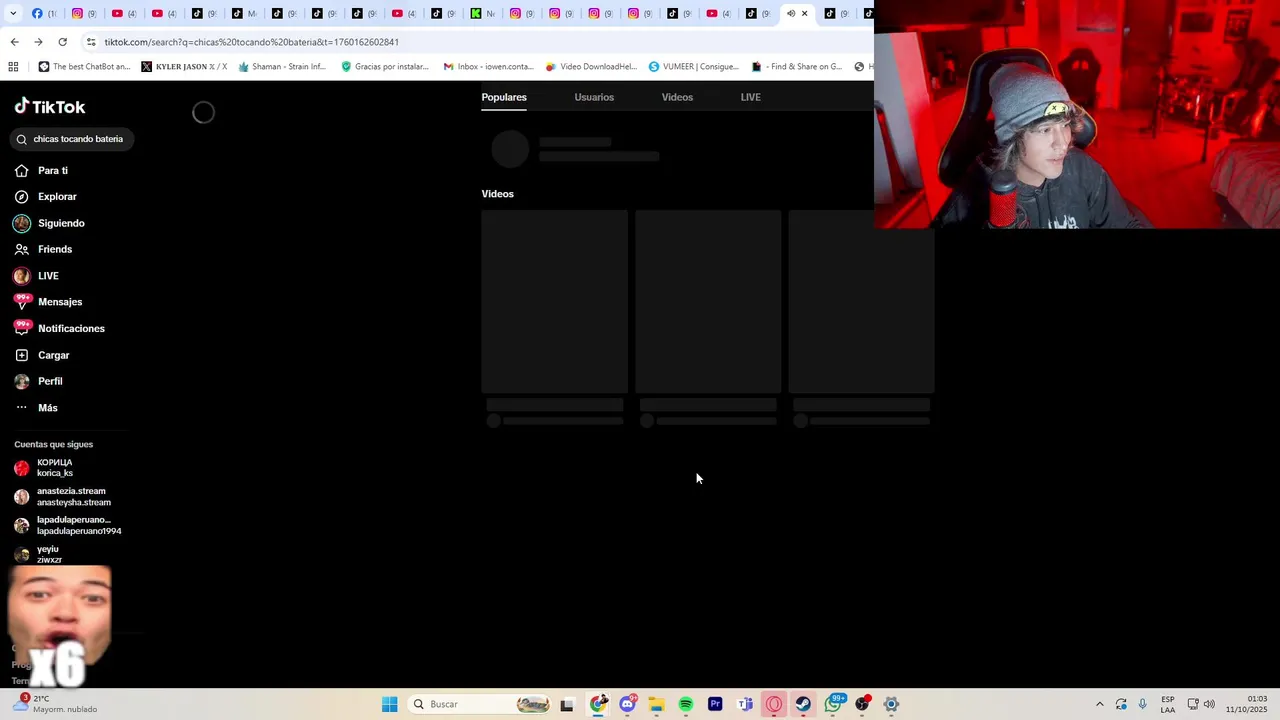
Task: Open Windows Start menu
Action: pyautogui.click(x=389, y=704)
